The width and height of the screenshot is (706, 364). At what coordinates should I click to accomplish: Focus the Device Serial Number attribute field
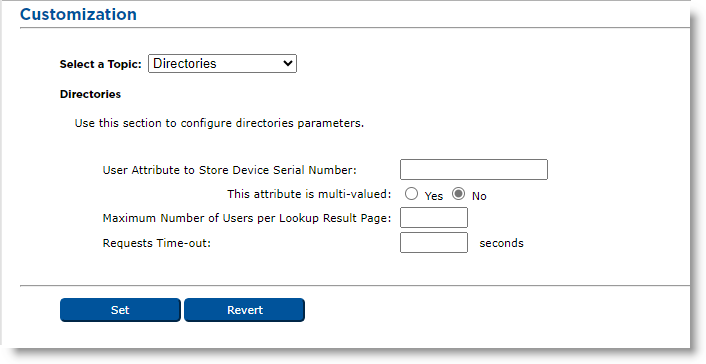[x=474, y=169]
